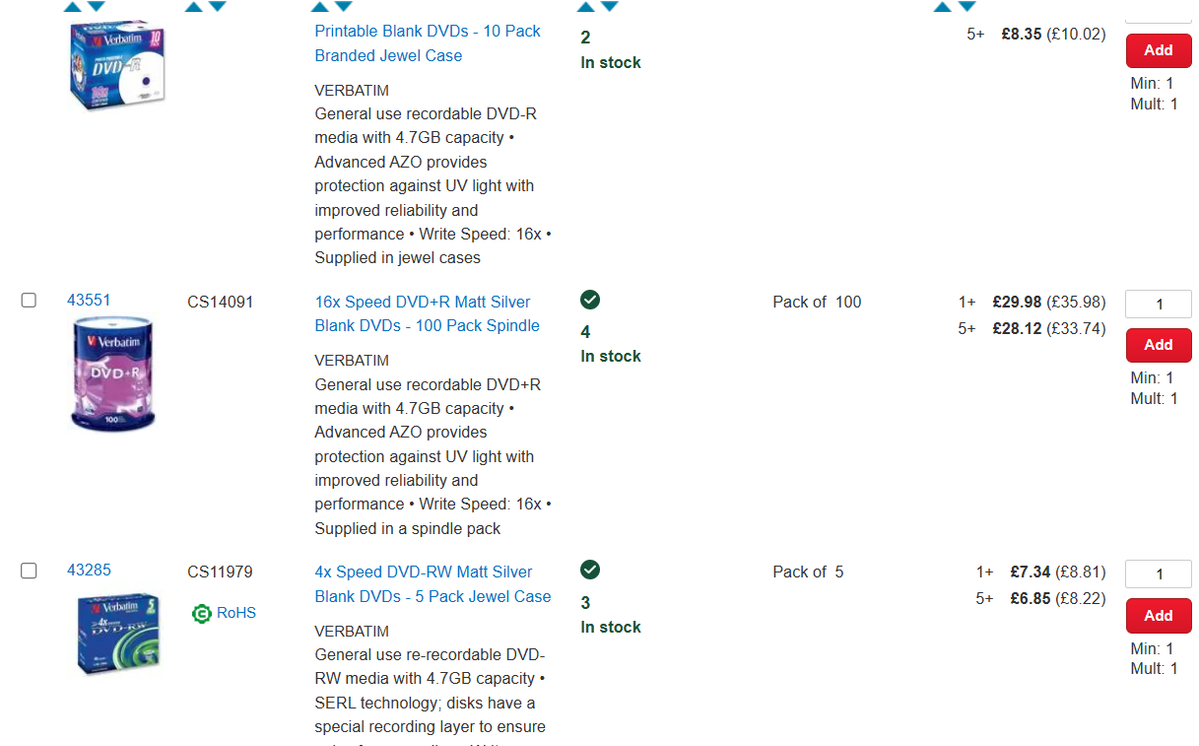Click the descending sort arrow above the price column

tap(966, 6)
